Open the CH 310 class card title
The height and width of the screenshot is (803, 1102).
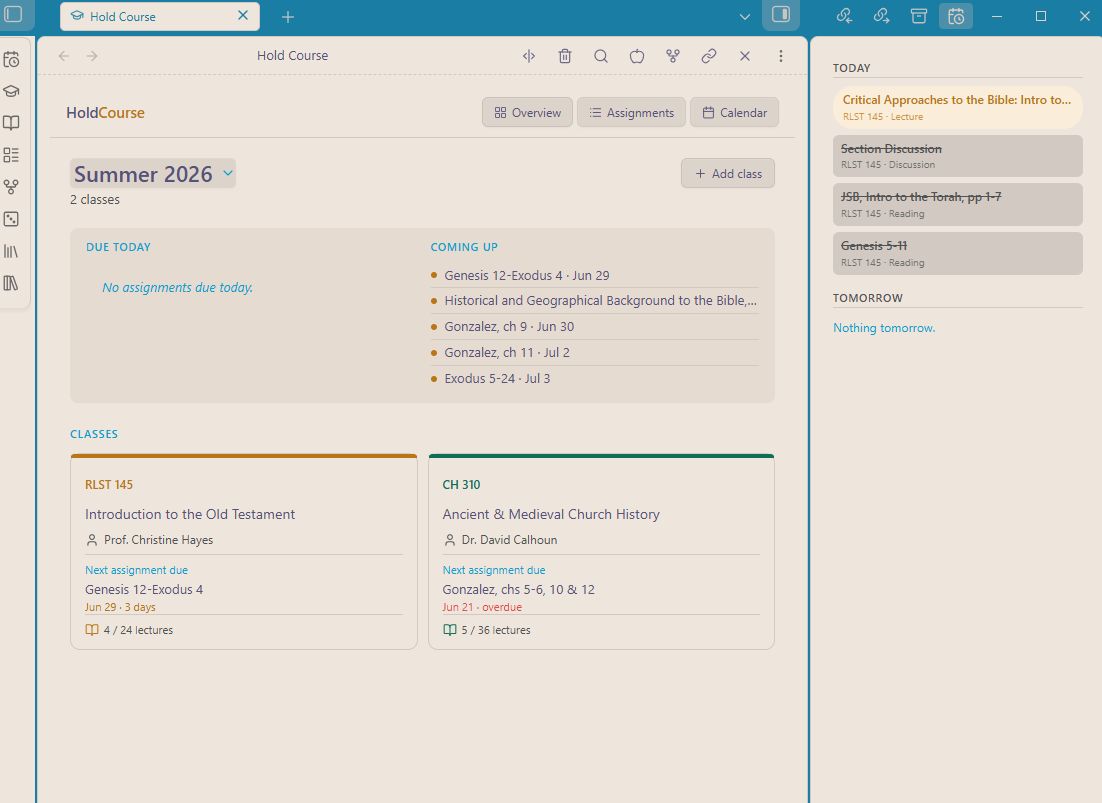pos(551,514)
